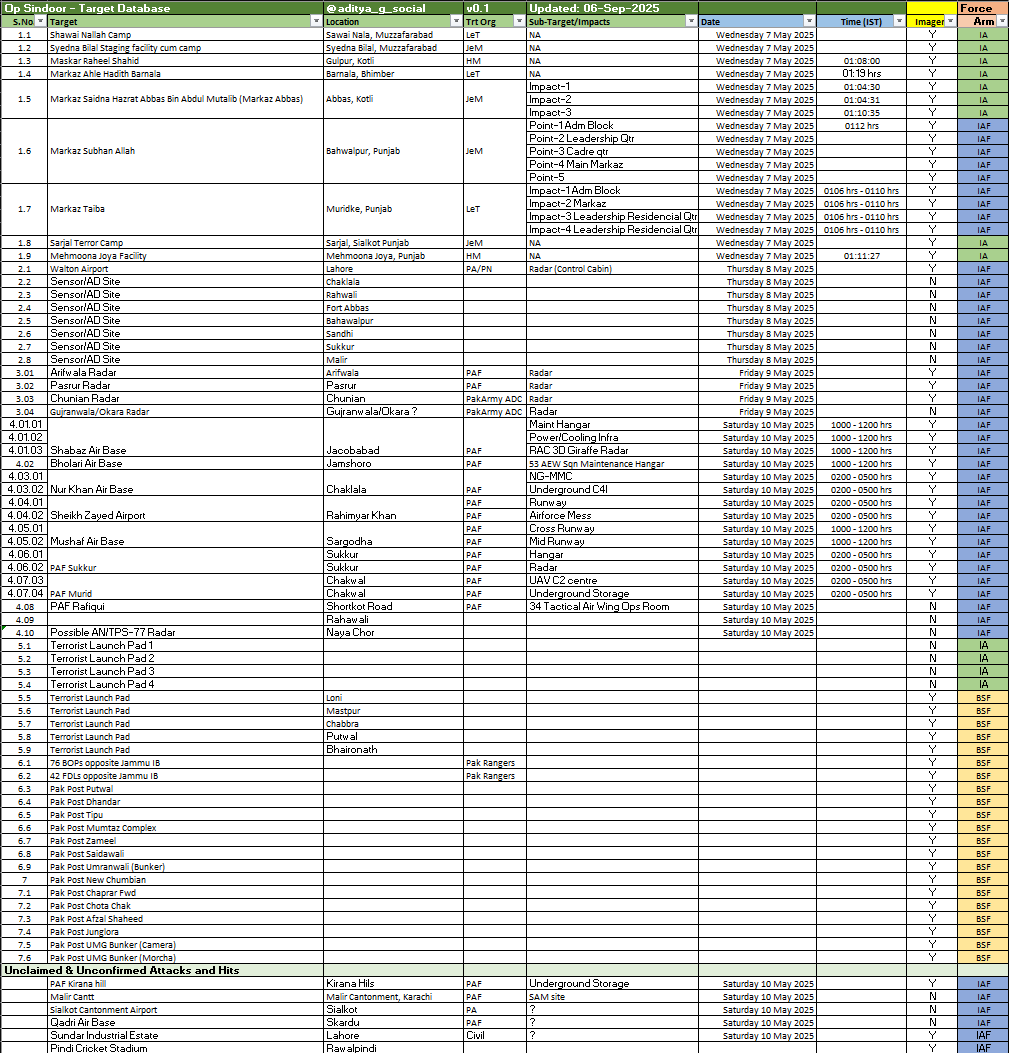Select the 'Point-4 Main Markaz' cell

click(x=613, y=165)
